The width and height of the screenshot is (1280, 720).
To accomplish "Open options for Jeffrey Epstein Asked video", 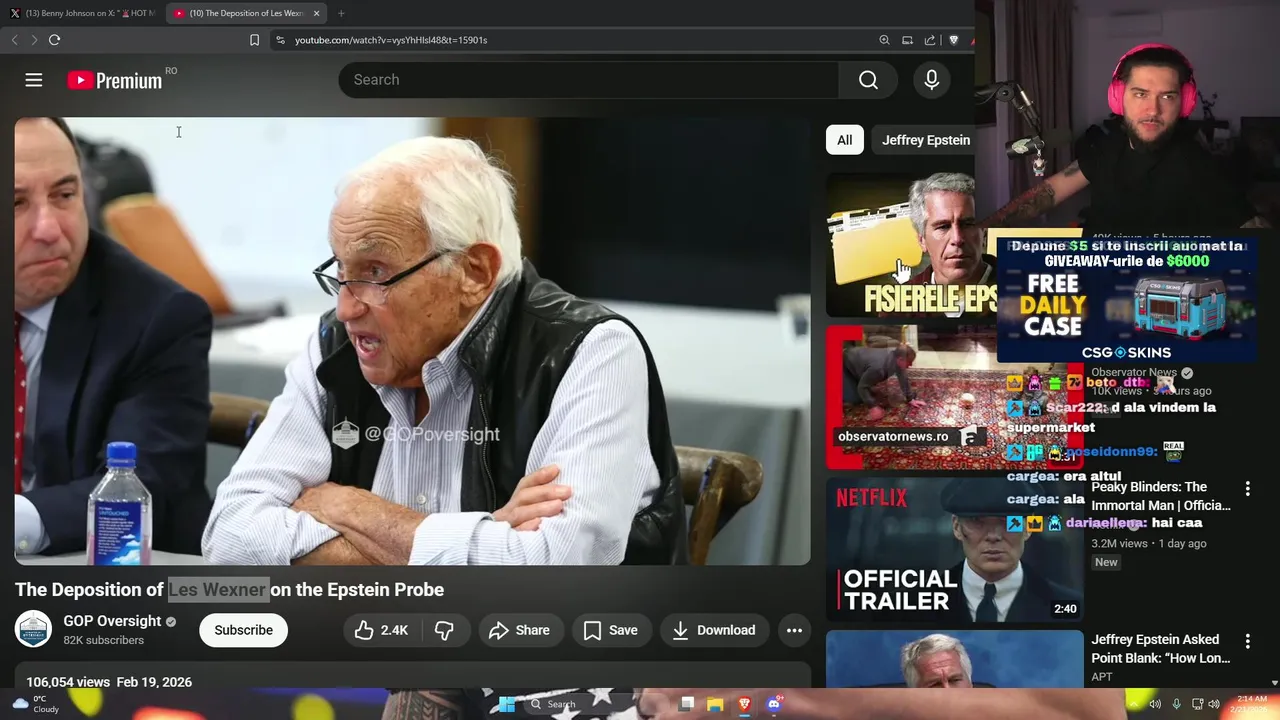I will [1247, 641].
